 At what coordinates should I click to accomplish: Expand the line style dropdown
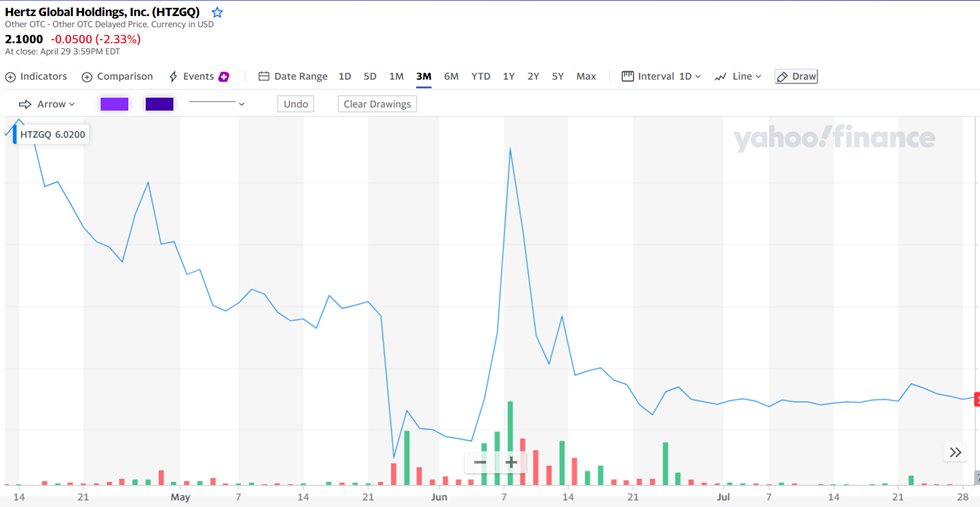pyautogui.click(x=216, y=104)
